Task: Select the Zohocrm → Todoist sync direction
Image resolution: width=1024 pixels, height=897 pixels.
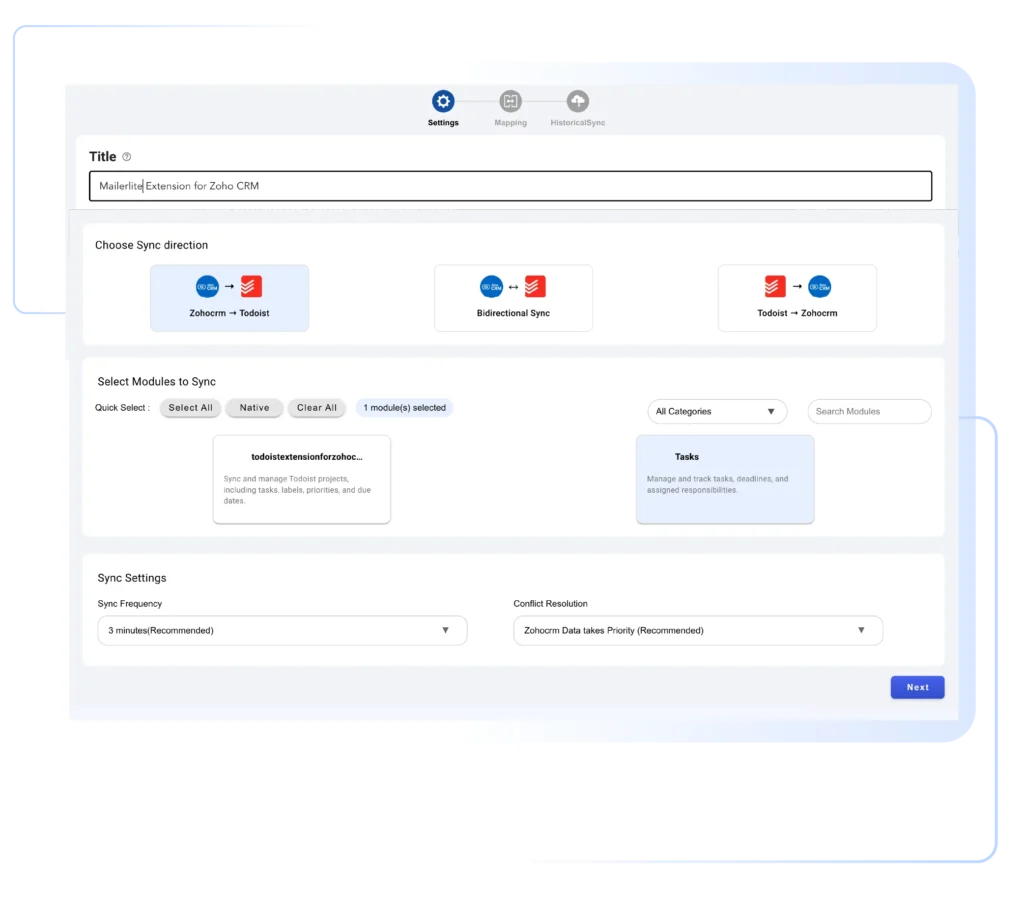Action: (x=229, y=297)
